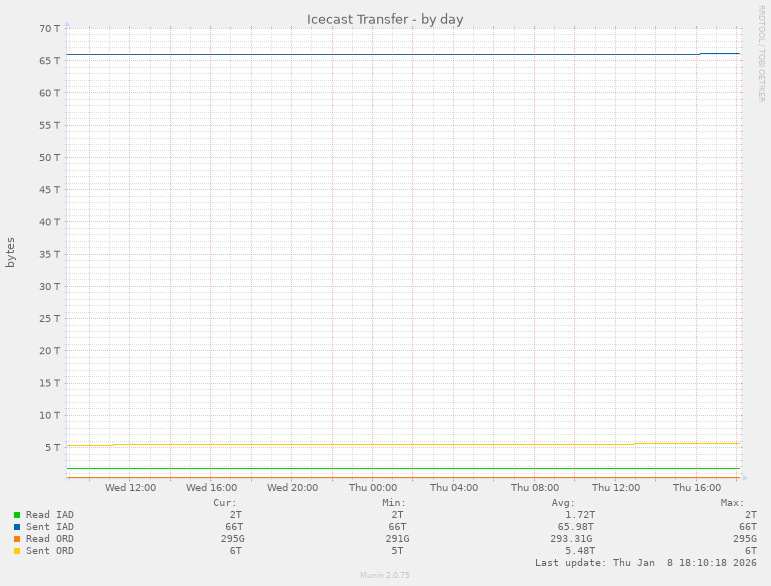Click the 'Sent ORD' legend label
Screen dimensions: 771x586
tap(50, 551)
